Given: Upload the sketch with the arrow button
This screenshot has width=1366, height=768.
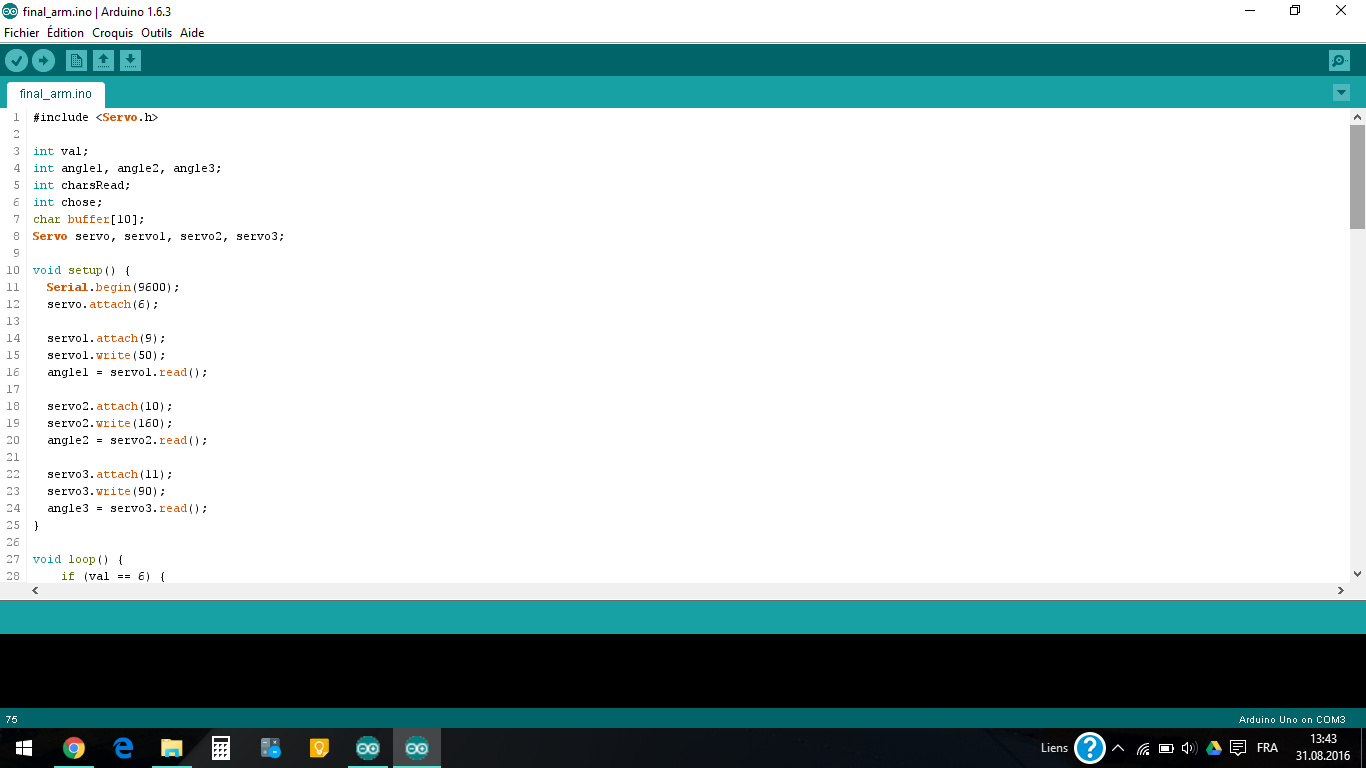Looking at the screenshot, I should tap(43, 61).
